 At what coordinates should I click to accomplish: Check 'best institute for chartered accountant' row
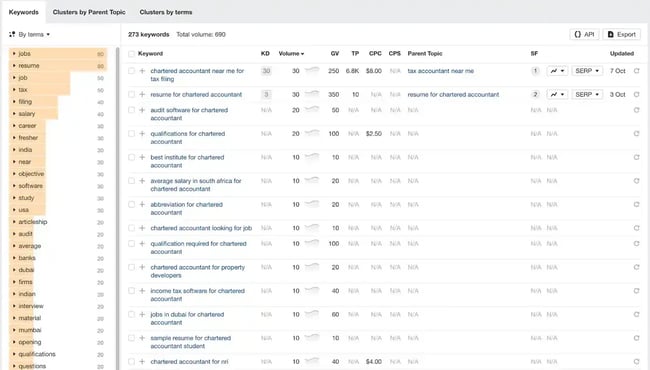(131, 157)
